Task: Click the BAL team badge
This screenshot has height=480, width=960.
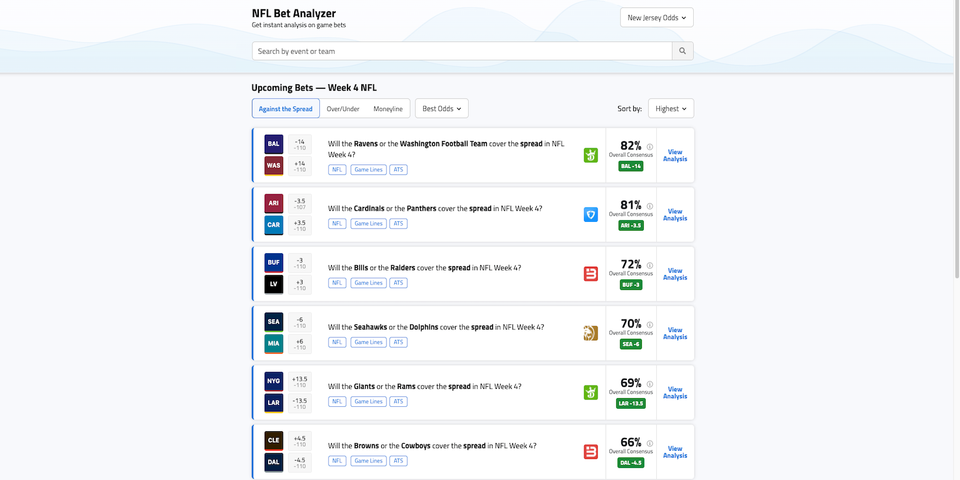Action: (274, 144)
